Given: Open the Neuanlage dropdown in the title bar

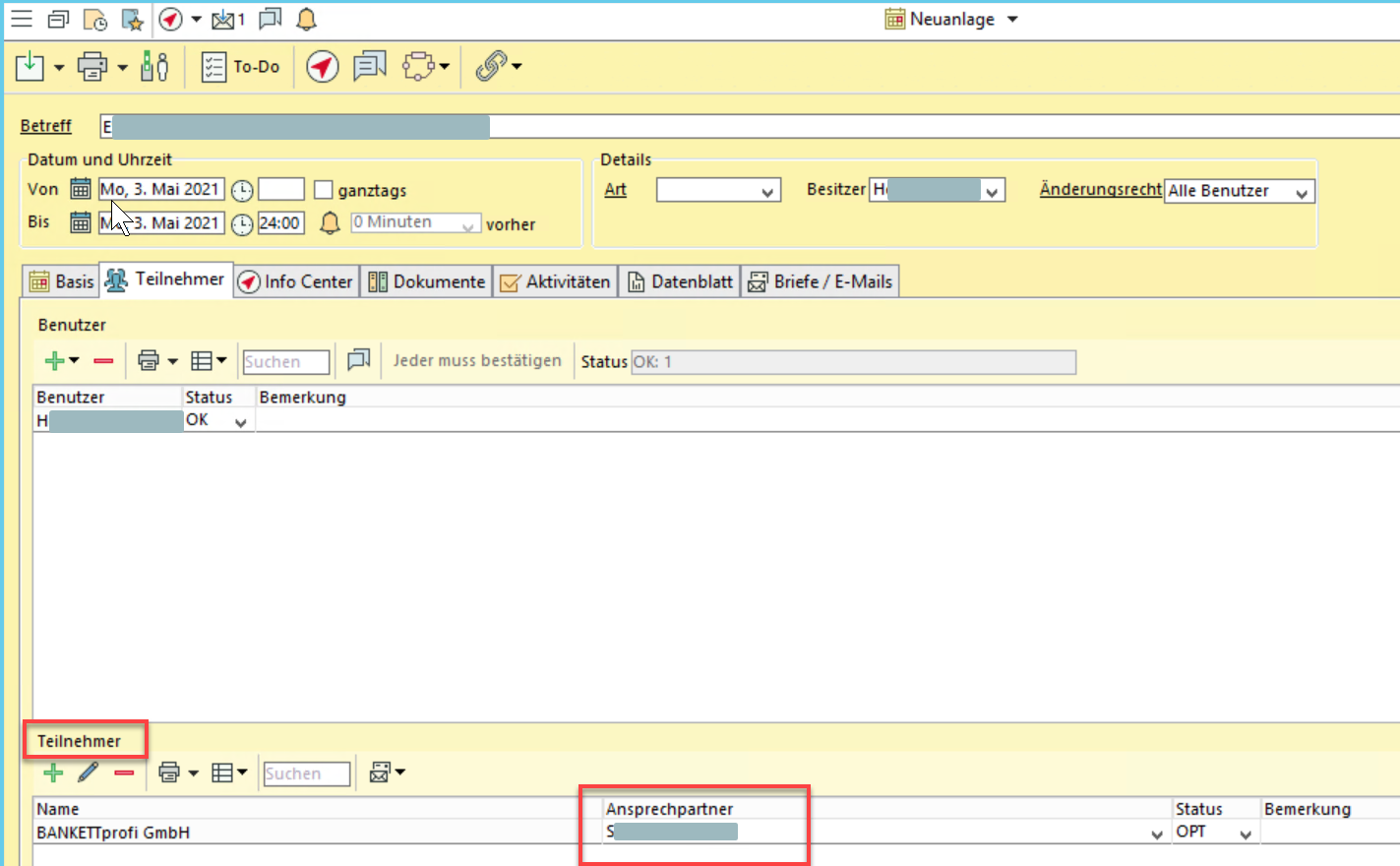Looking at the screenshot, I should pyautogui.click(x=1012, y=20).
